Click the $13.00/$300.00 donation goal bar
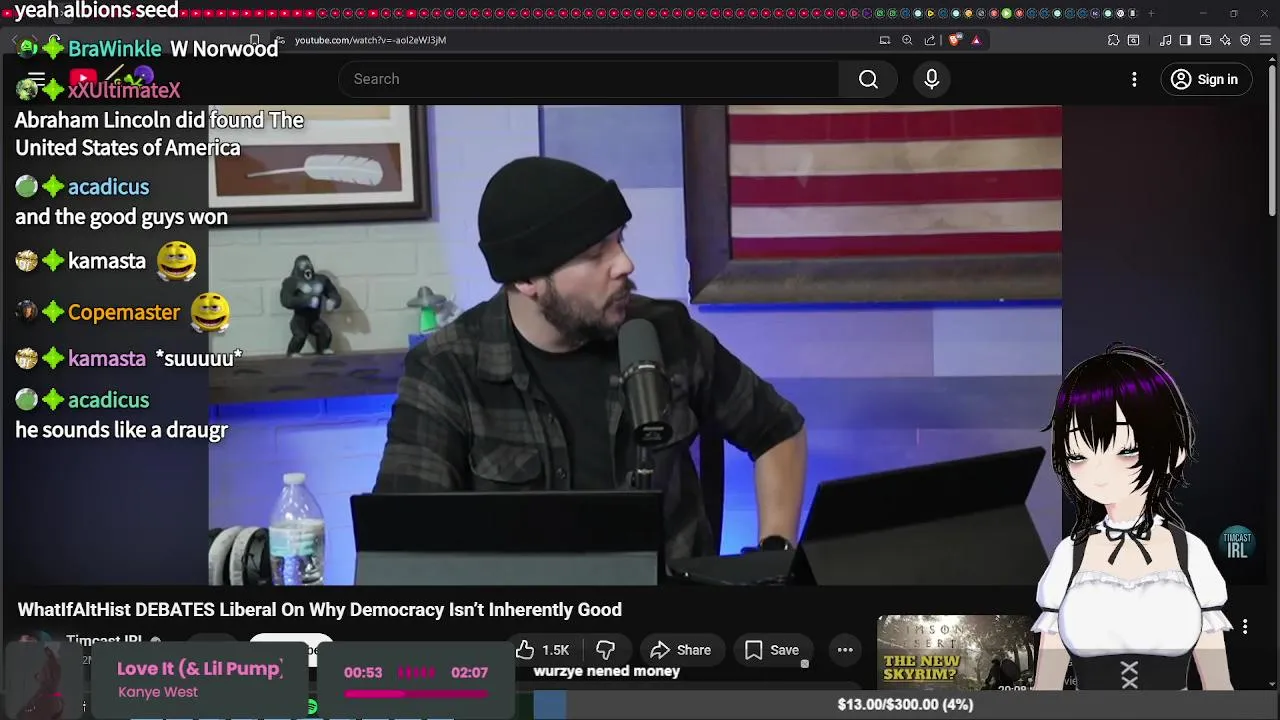This screenshot has height=720, width=1280. [905, 704]
